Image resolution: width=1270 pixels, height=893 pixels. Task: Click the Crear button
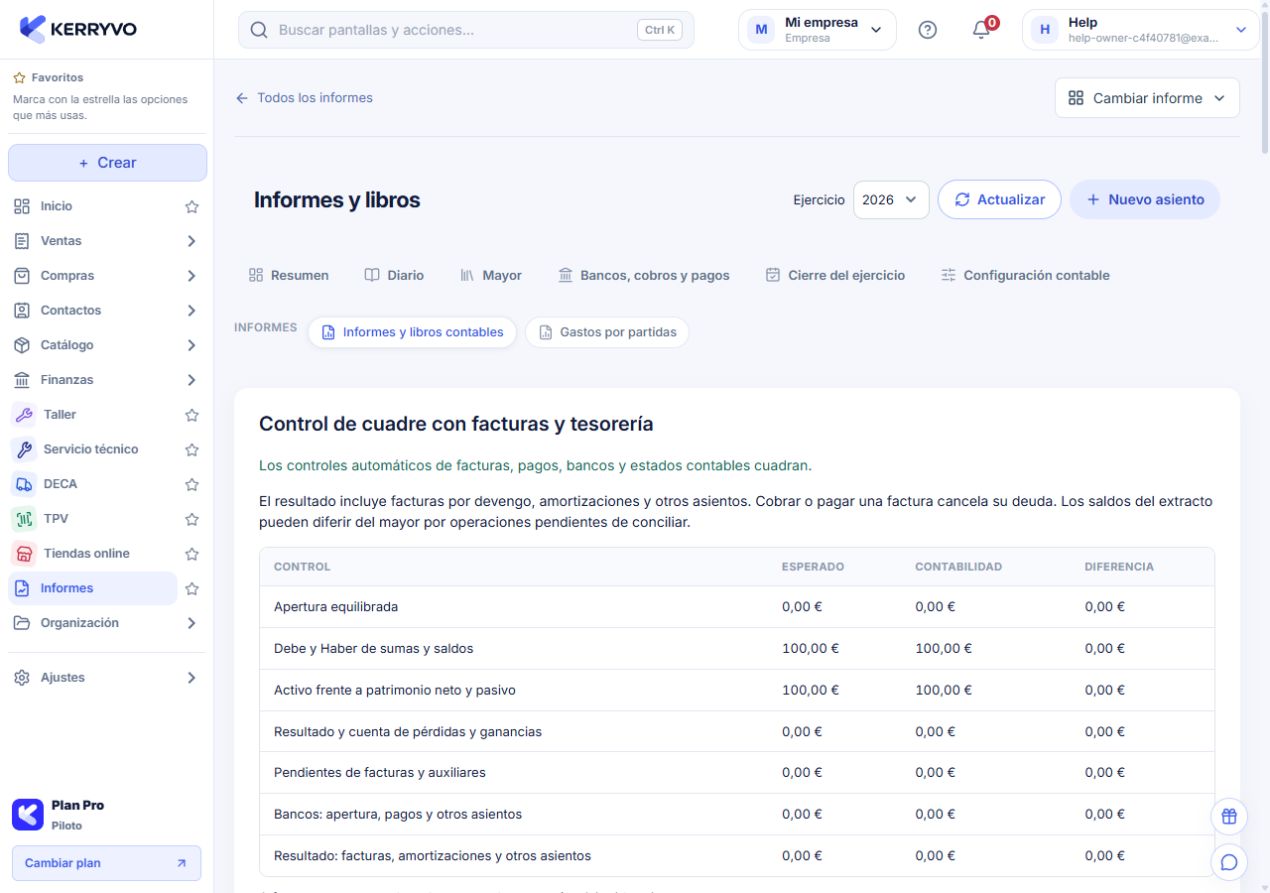click(107, 163)
